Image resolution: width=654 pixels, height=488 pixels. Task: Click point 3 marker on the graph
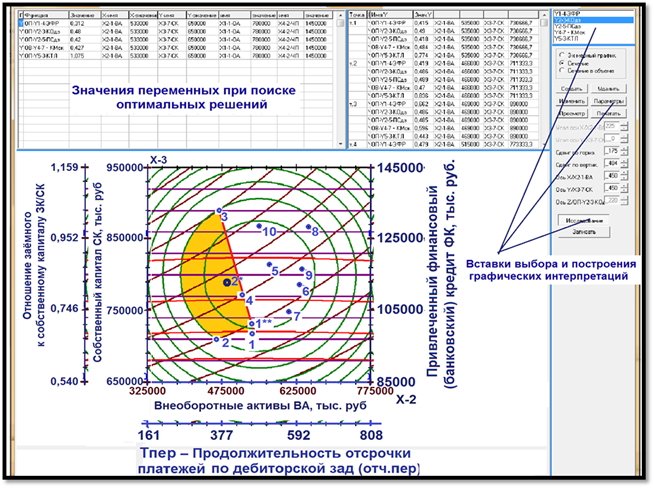(x=219, y=211)
